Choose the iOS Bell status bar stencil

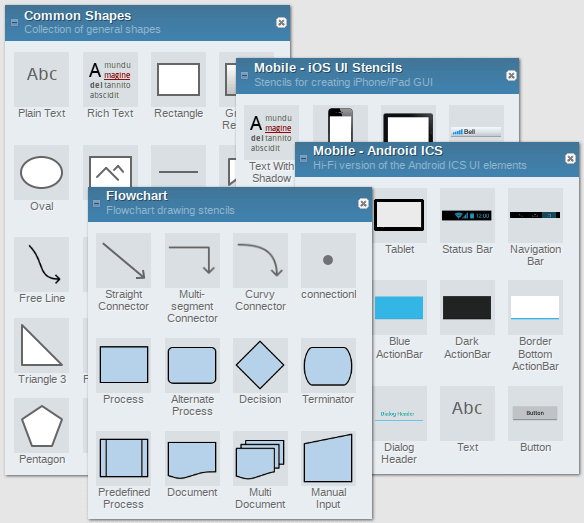(476, 124)
